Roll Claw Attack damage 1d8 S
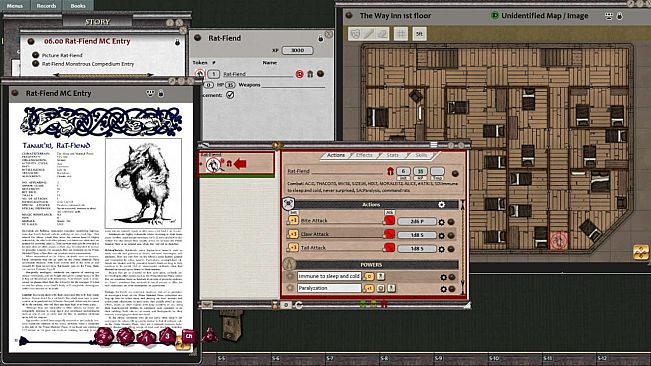The image size is (651, 366). pyautogui.click(x=417, y=235)
